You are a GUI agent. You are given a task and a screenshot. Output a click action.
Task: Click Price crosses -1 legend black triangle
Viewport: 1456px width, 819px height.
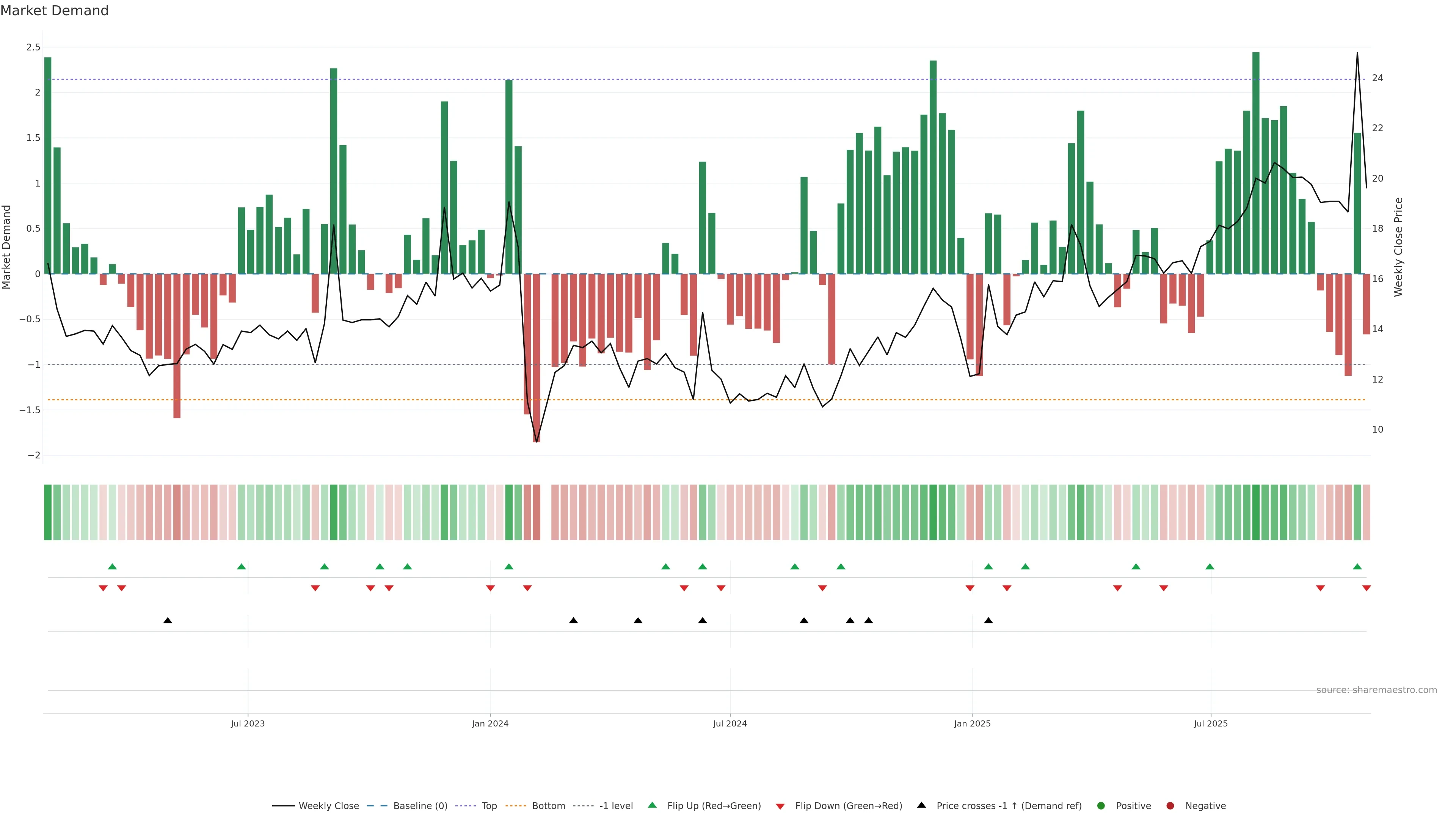921,805
